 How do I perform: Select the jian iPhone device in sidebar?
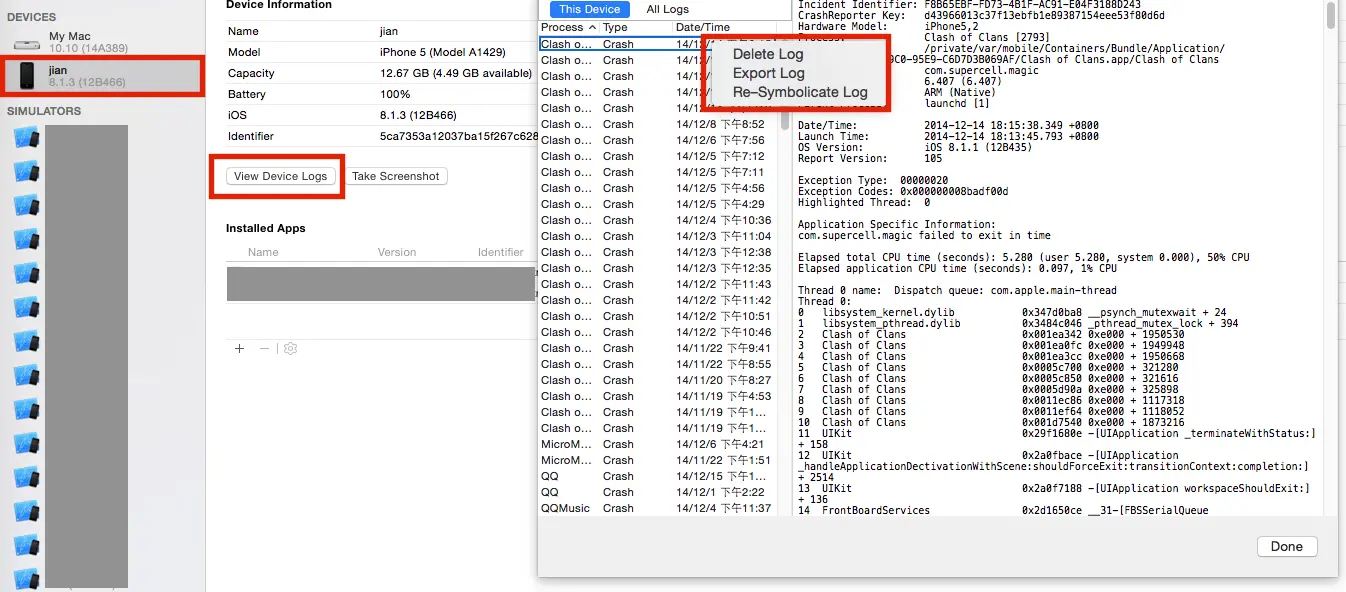click(102, 76)
